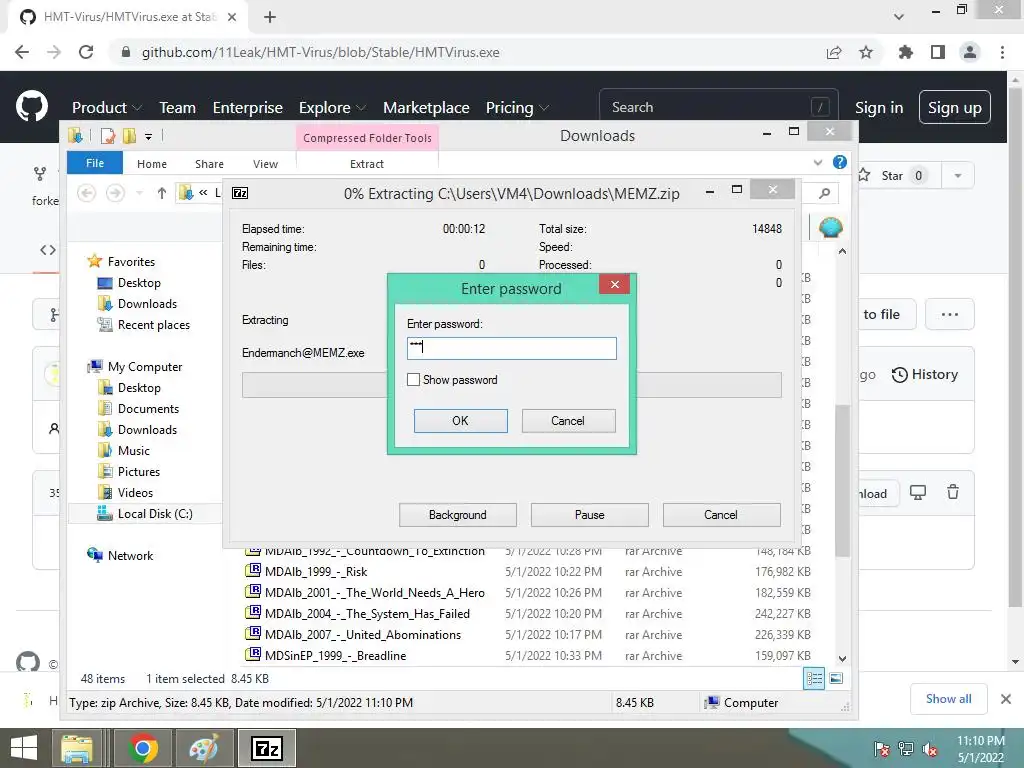
Task: Focus the Enter password text field
Action: (511, 348)
